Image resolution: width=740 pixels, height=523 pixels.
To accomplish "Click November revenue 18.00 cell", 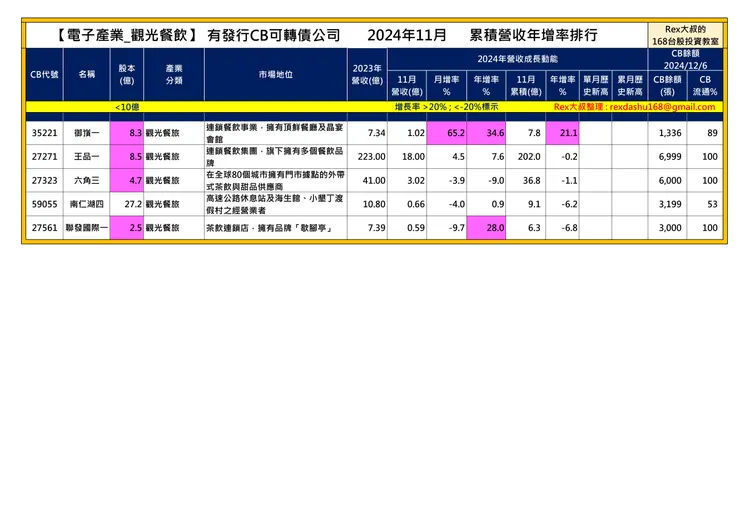I will tap(407, 156).
